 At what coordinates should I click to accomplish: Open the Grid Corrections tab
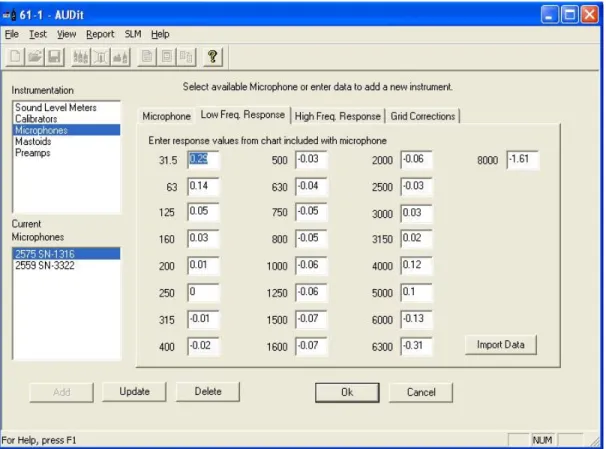click(422, 116)
